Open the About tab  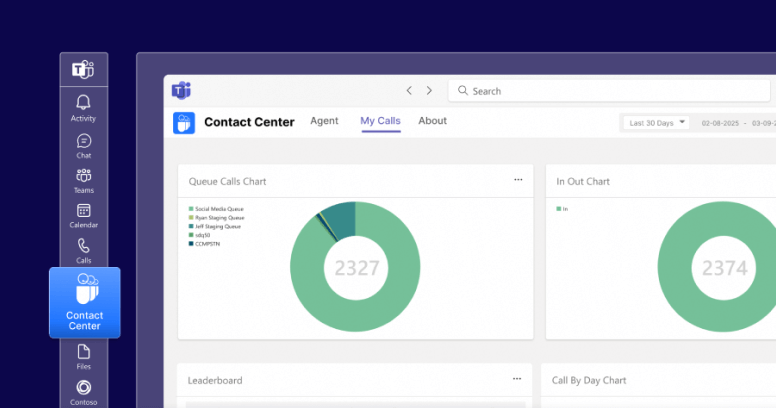[x=432, y=121]
